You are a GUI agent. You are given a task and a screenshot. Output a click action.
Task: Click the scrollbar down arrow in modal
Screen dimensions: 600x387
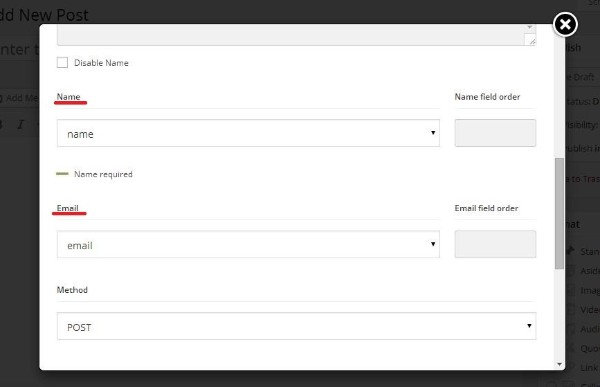click(559, 364)
